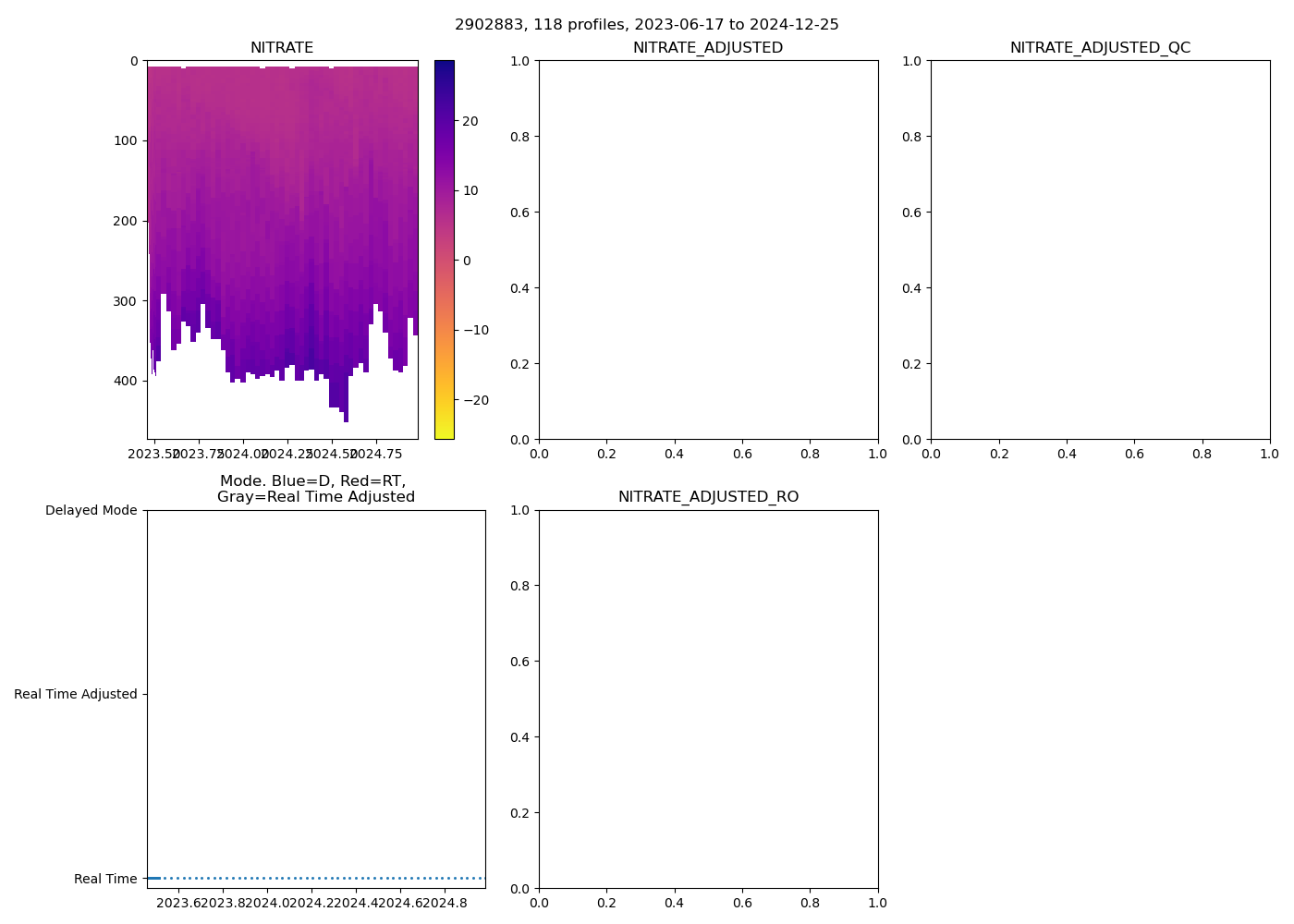
Task: Select the Real Time y-axis label
Action: coord(105,879)
